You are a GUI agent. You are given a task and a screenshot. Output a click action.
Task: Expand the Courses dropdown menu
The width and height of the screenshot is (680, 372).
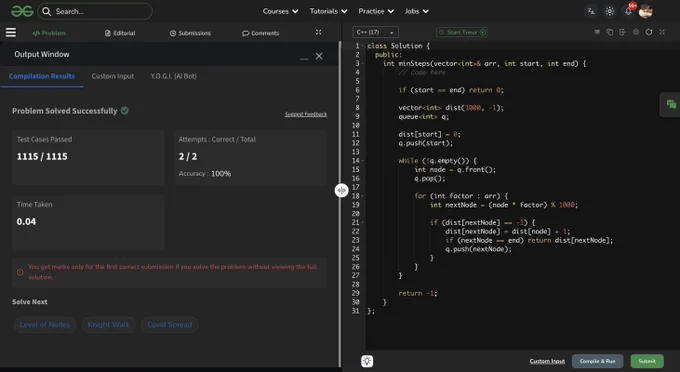pos(280,11)
